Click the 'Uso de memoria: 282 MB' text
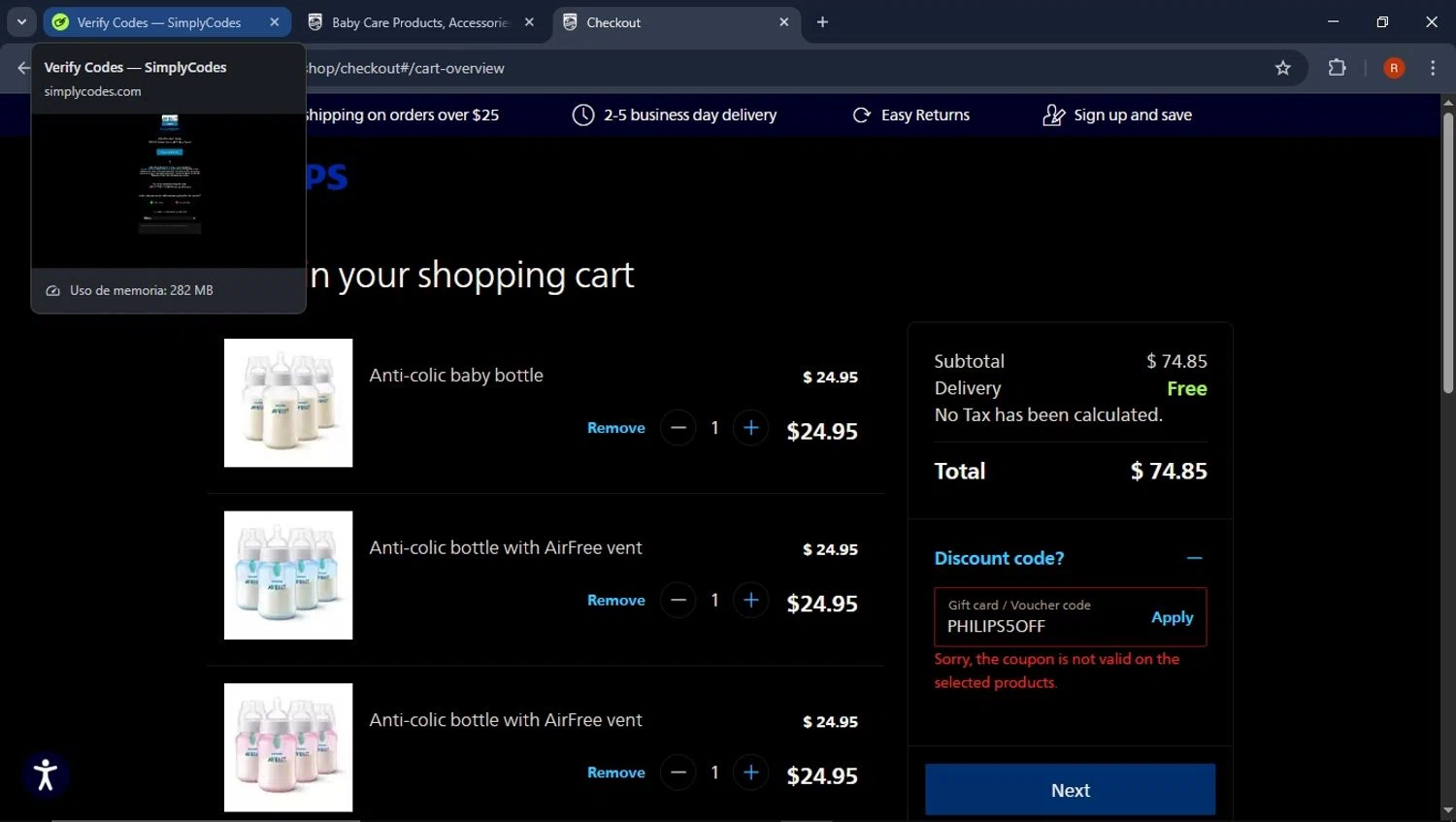The width and height of the screenshot is (1456, 822). (x=141, y=290)
